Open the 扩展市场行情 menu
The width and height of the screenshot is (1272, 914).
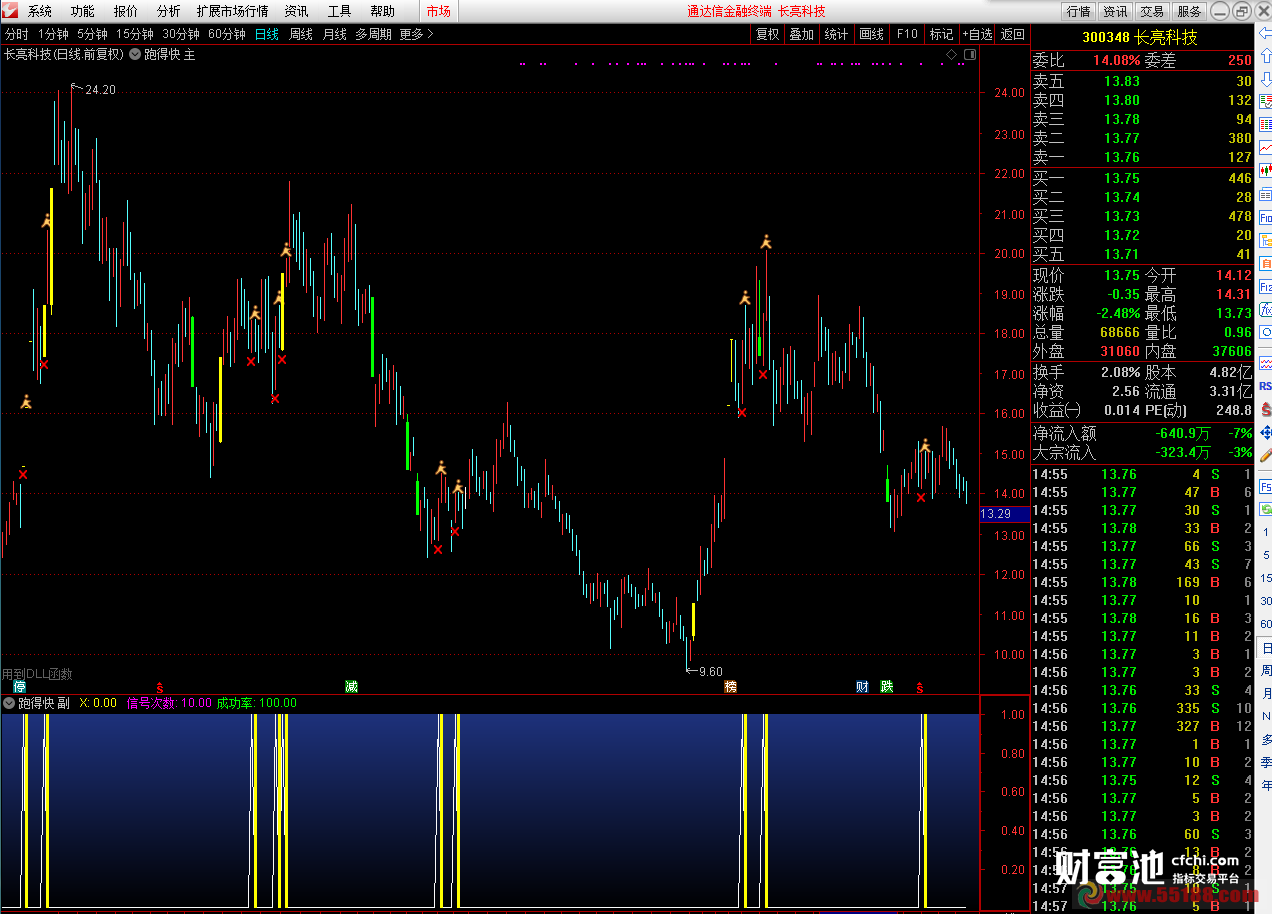coord(232,11)
